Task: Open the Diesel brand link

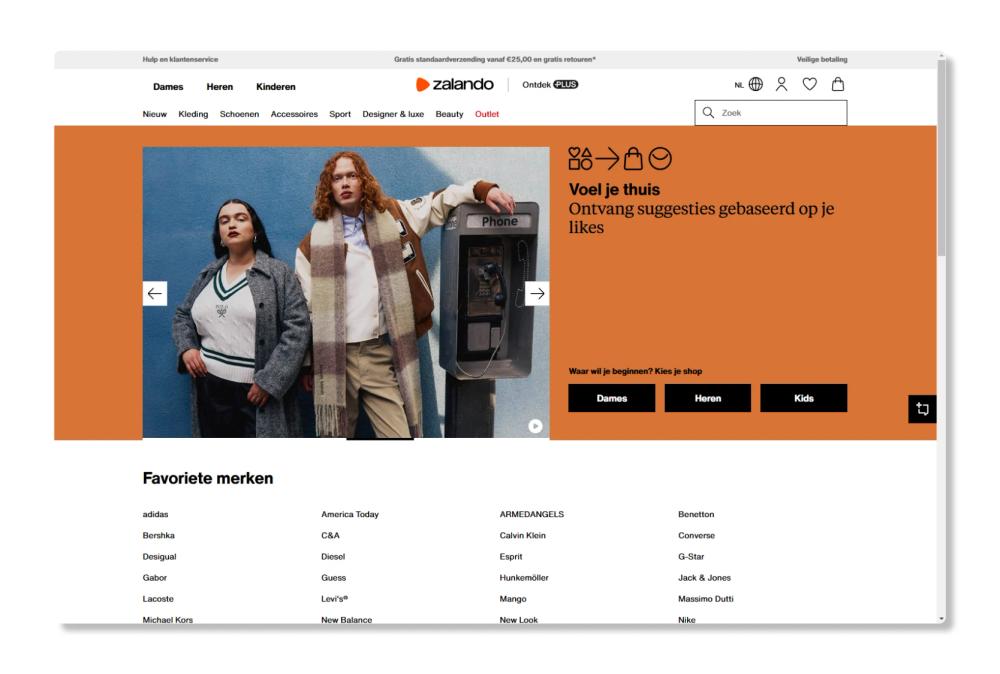Action: coord(333,557)
